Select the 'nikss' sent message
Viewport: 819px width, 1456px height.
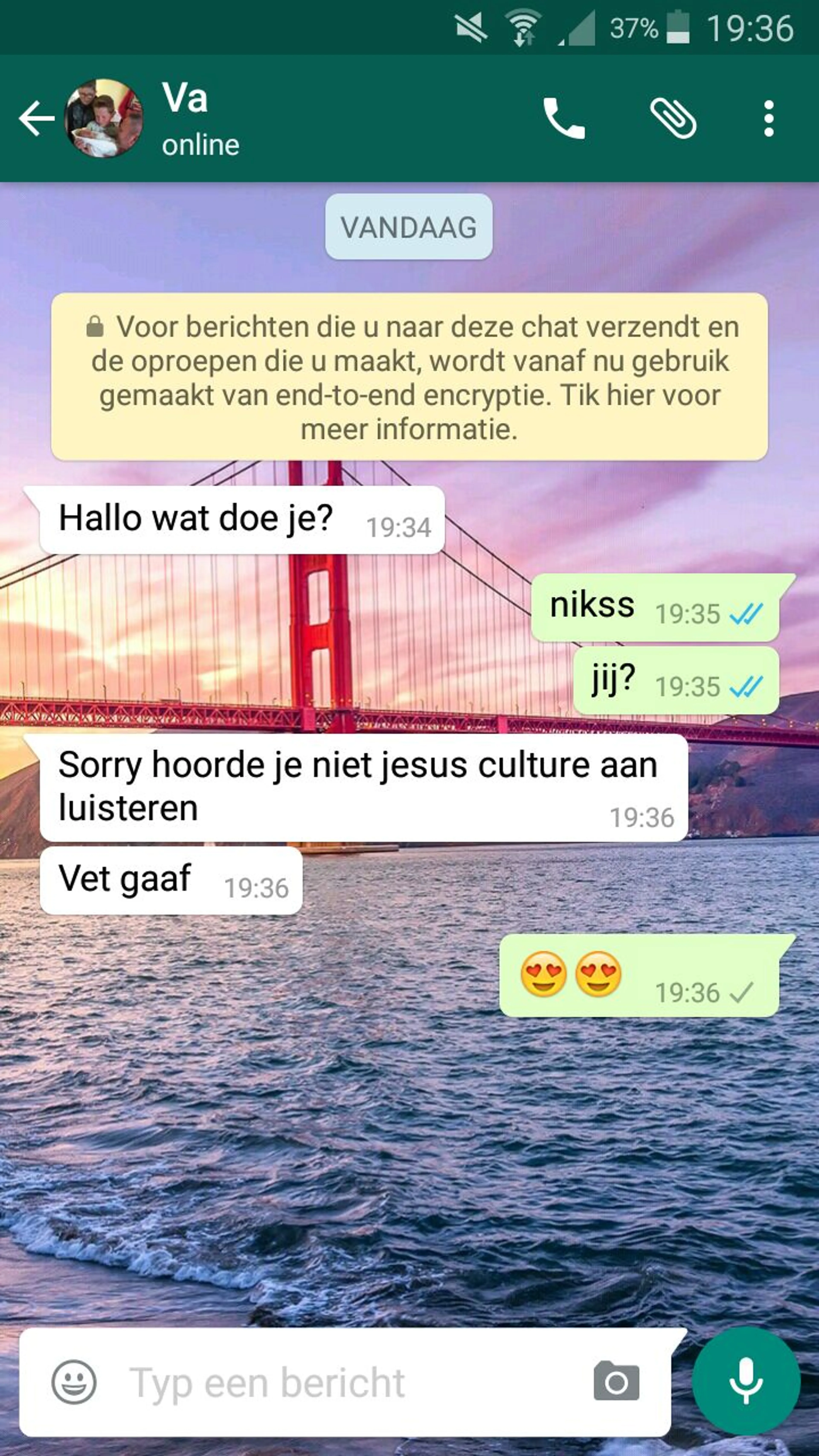pos(655,608)
